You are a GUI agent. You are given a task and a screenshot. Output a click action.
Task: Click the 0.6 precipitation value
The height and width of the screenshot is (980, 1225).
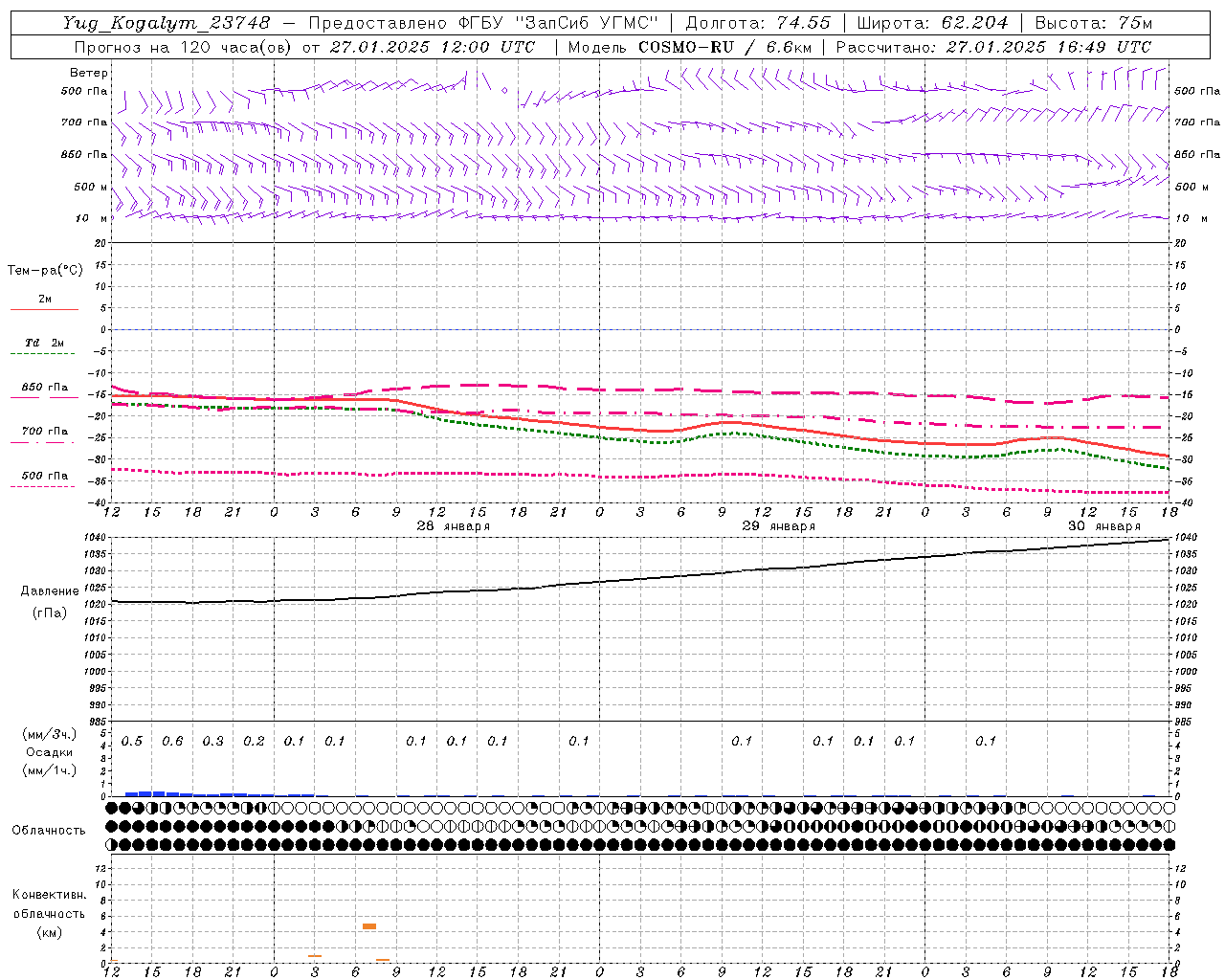[172, 742]
